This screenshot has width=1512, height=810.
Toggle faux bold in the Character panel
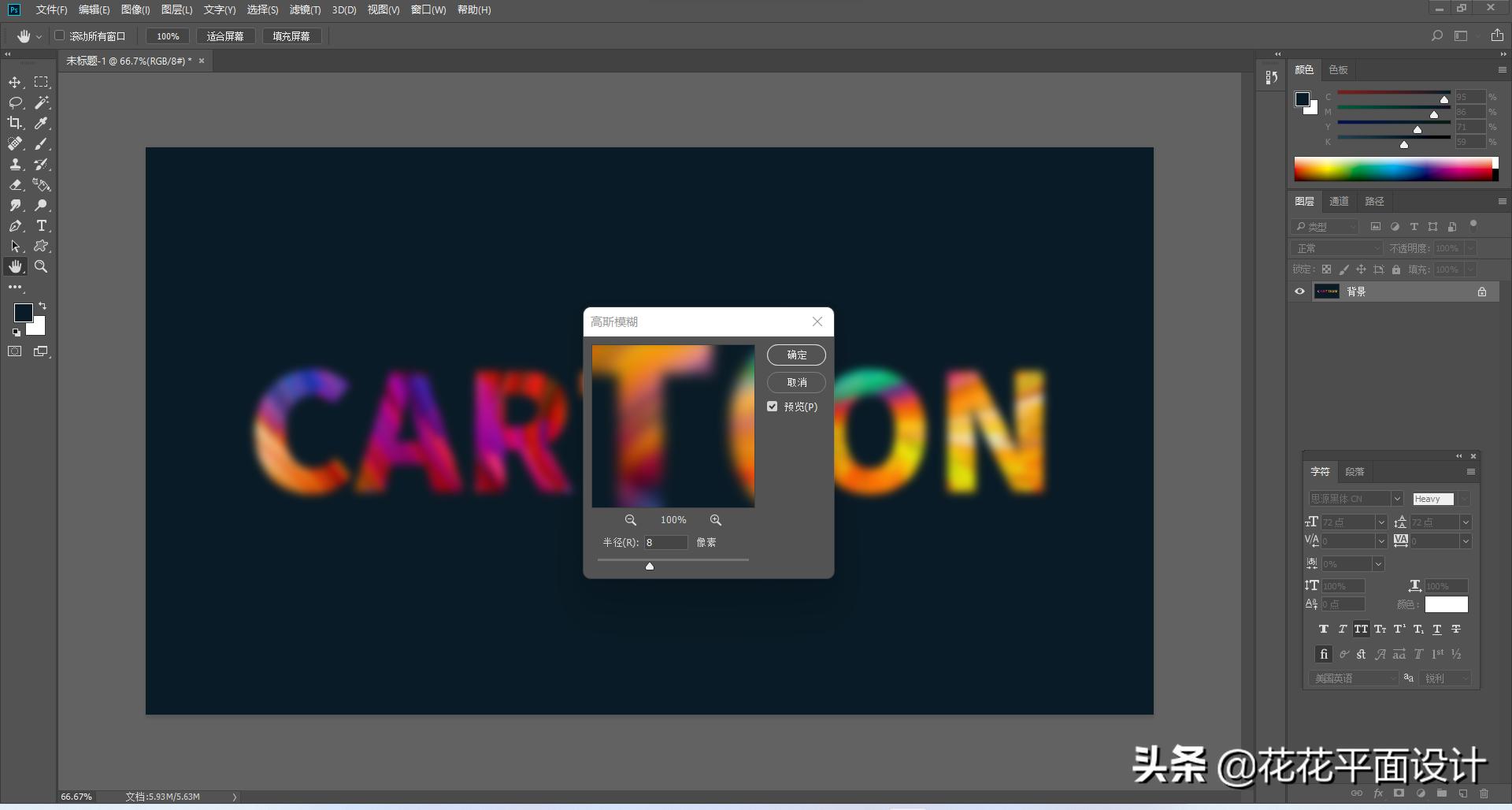coord(1324,630)
